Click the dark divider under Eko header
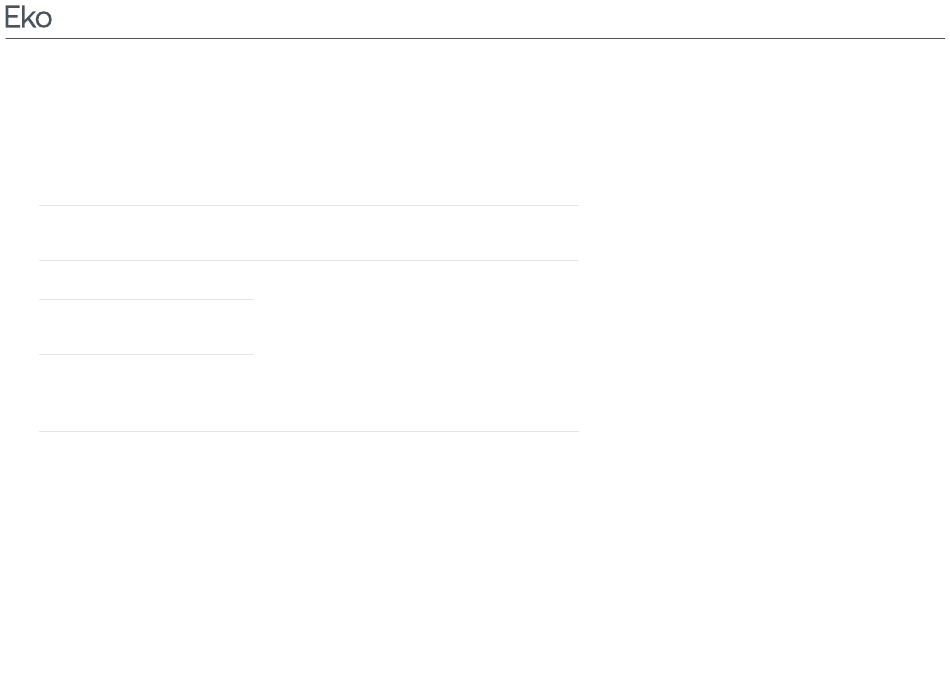This screenshot has height=698, width=950. [475, 38]
